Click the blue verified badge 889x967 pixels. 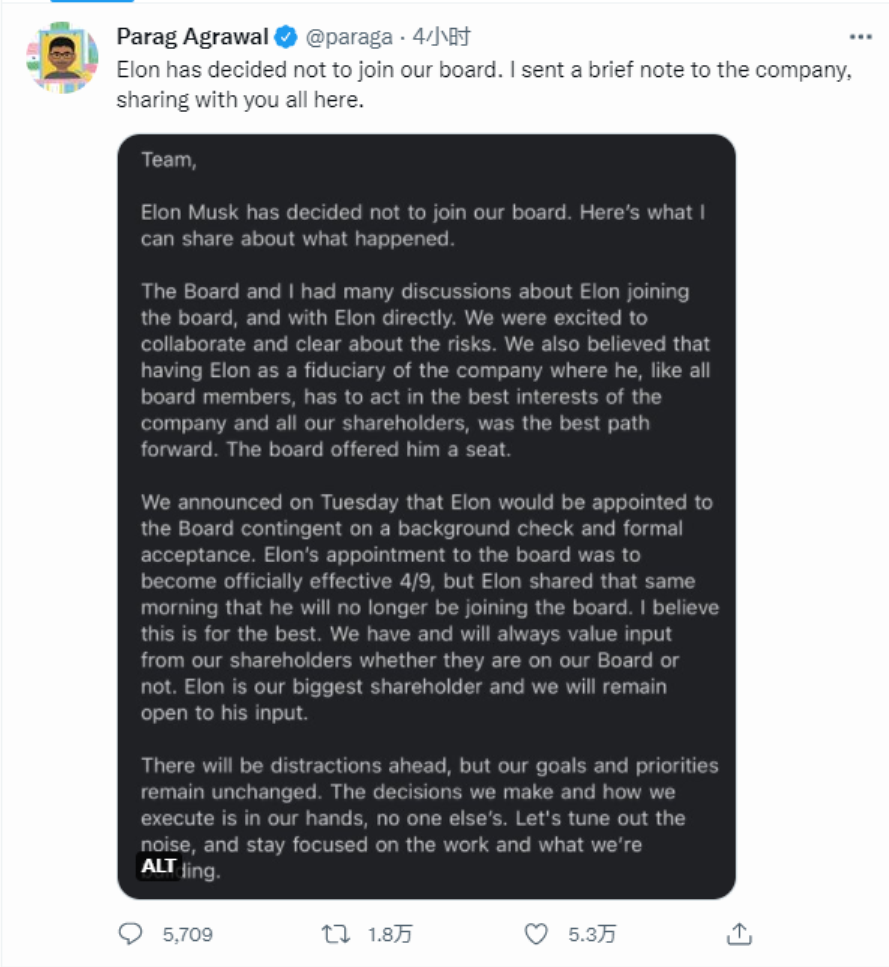pyautogui.click(x=285, y=38)
